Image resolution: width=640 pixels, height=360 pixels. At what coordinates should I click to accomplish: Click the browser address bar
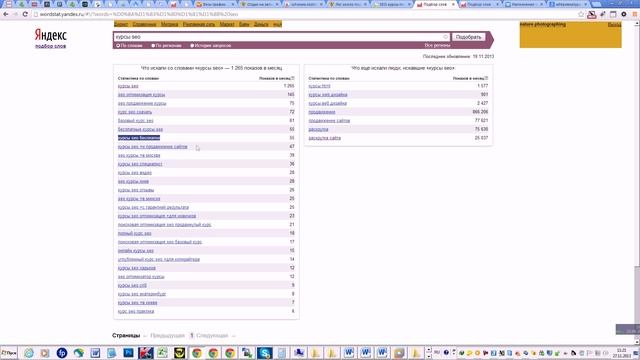(304, 14)
